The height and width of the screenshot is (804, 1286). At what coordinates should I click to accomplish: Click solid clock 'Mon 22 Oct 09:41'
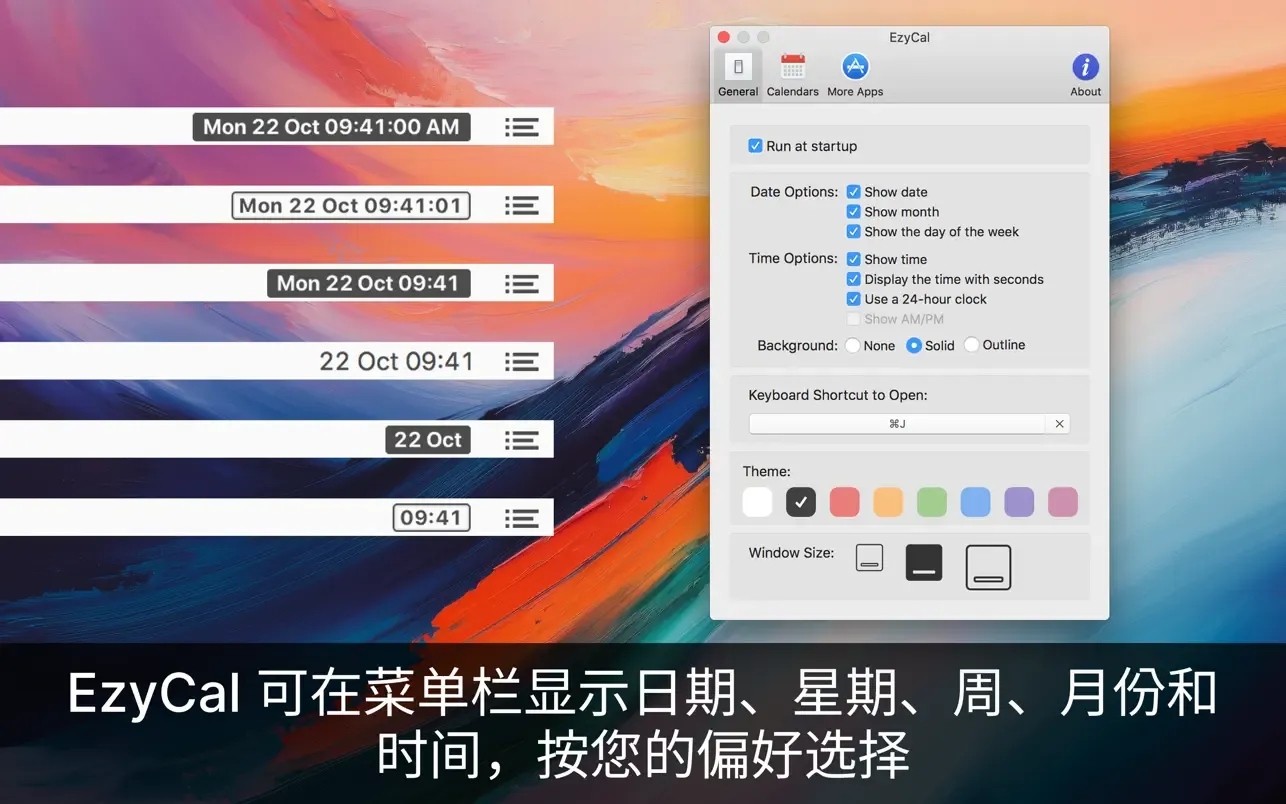pos(368,283)
